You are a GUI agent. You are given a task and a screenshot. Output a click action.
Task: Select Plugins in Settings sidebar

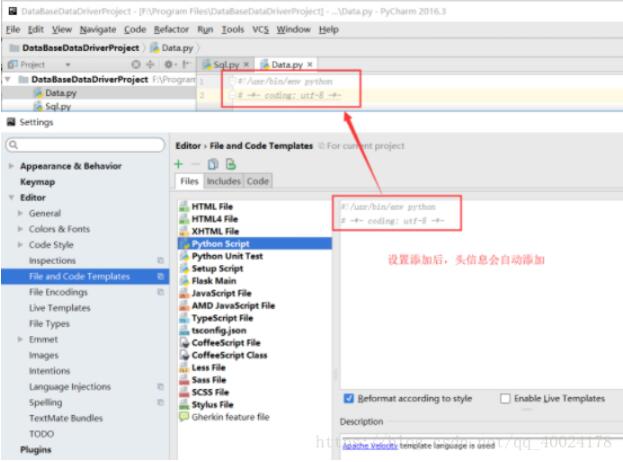(36, 450)
